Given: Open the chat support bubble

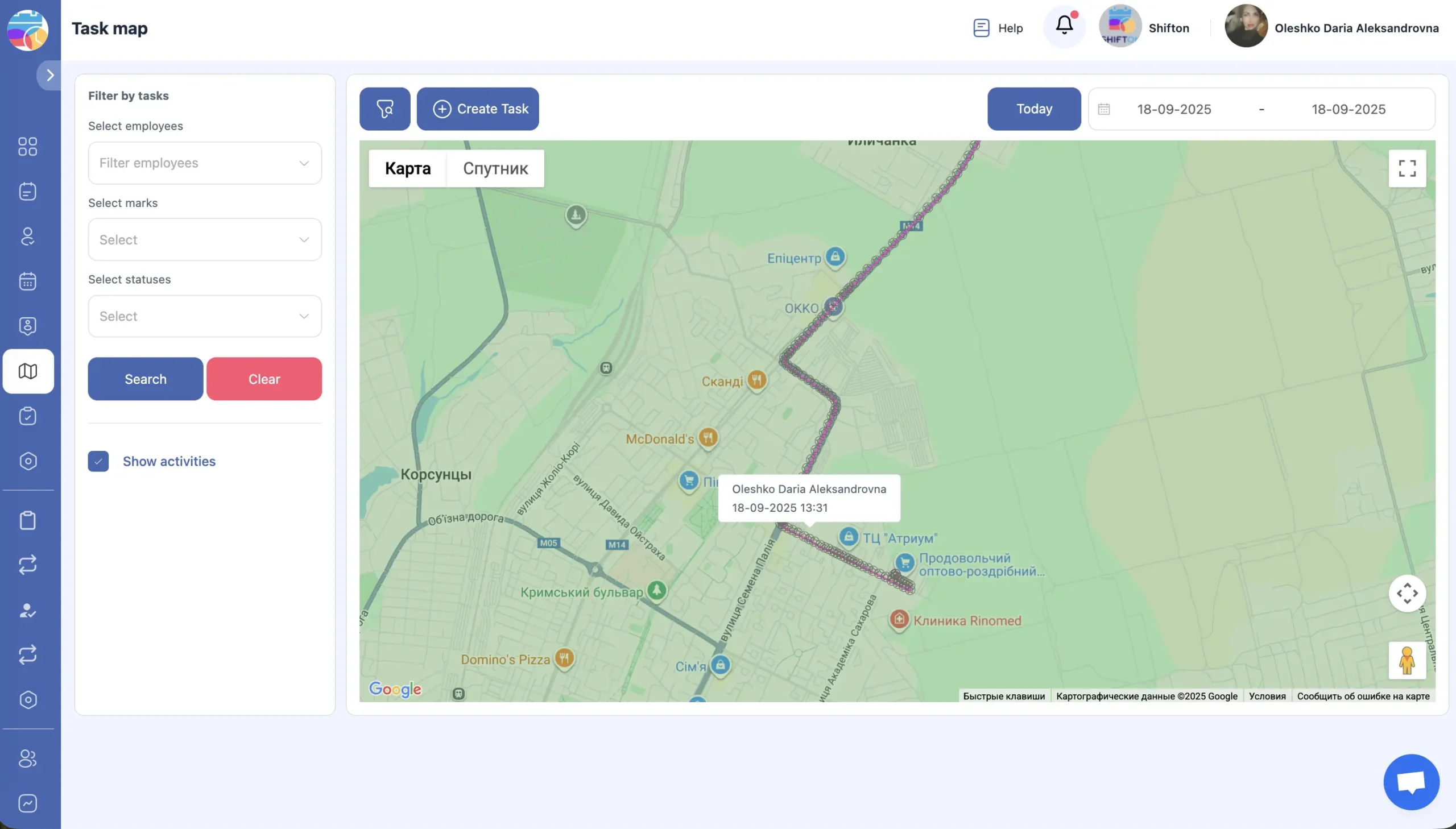Looking at the screenshot, I should pos(1411,782).
